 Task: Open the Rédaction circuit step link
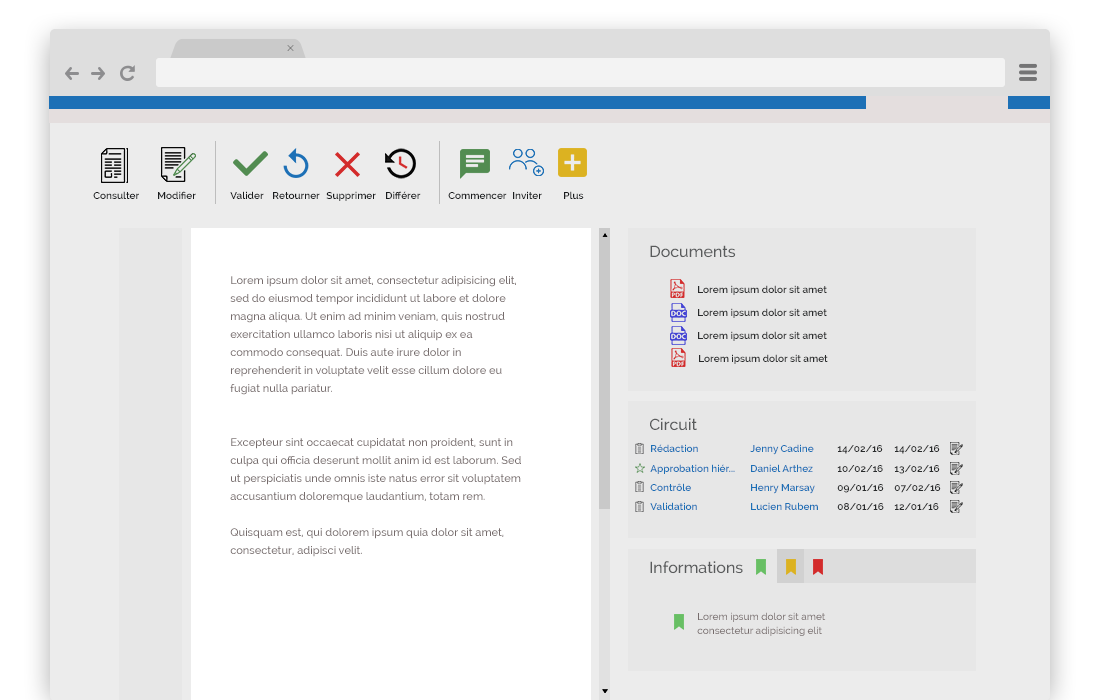(674, 449)
